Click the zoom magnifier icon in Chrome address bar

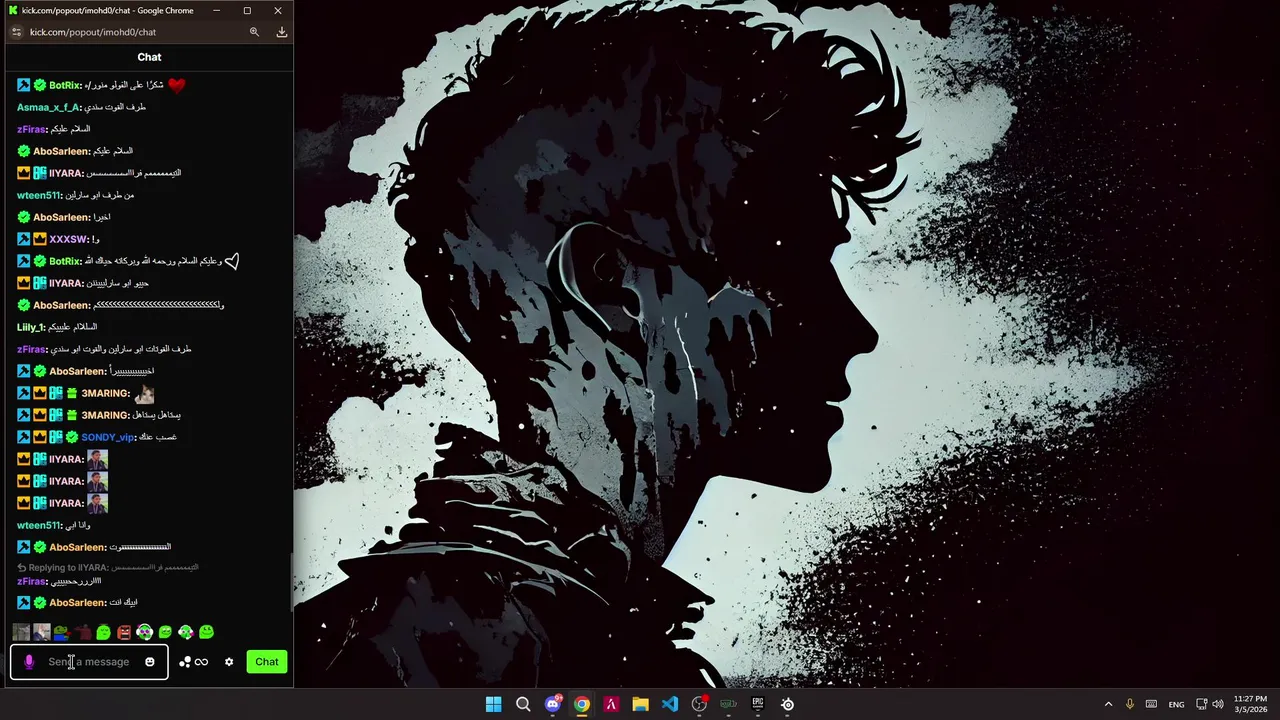pos(254,32)
